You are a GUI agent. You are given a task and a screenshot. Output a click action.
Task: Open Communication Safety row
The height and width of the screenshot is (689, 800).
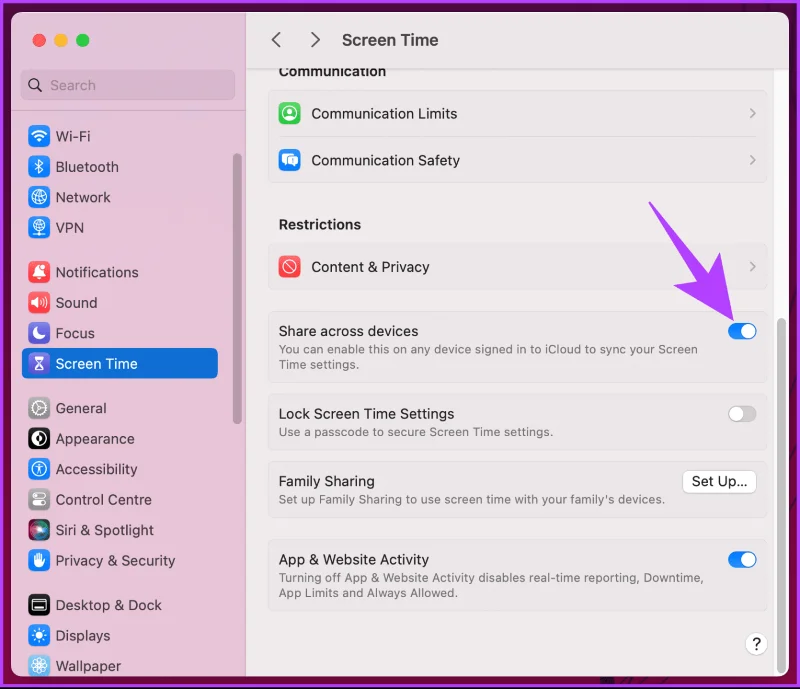coord(517,160)
